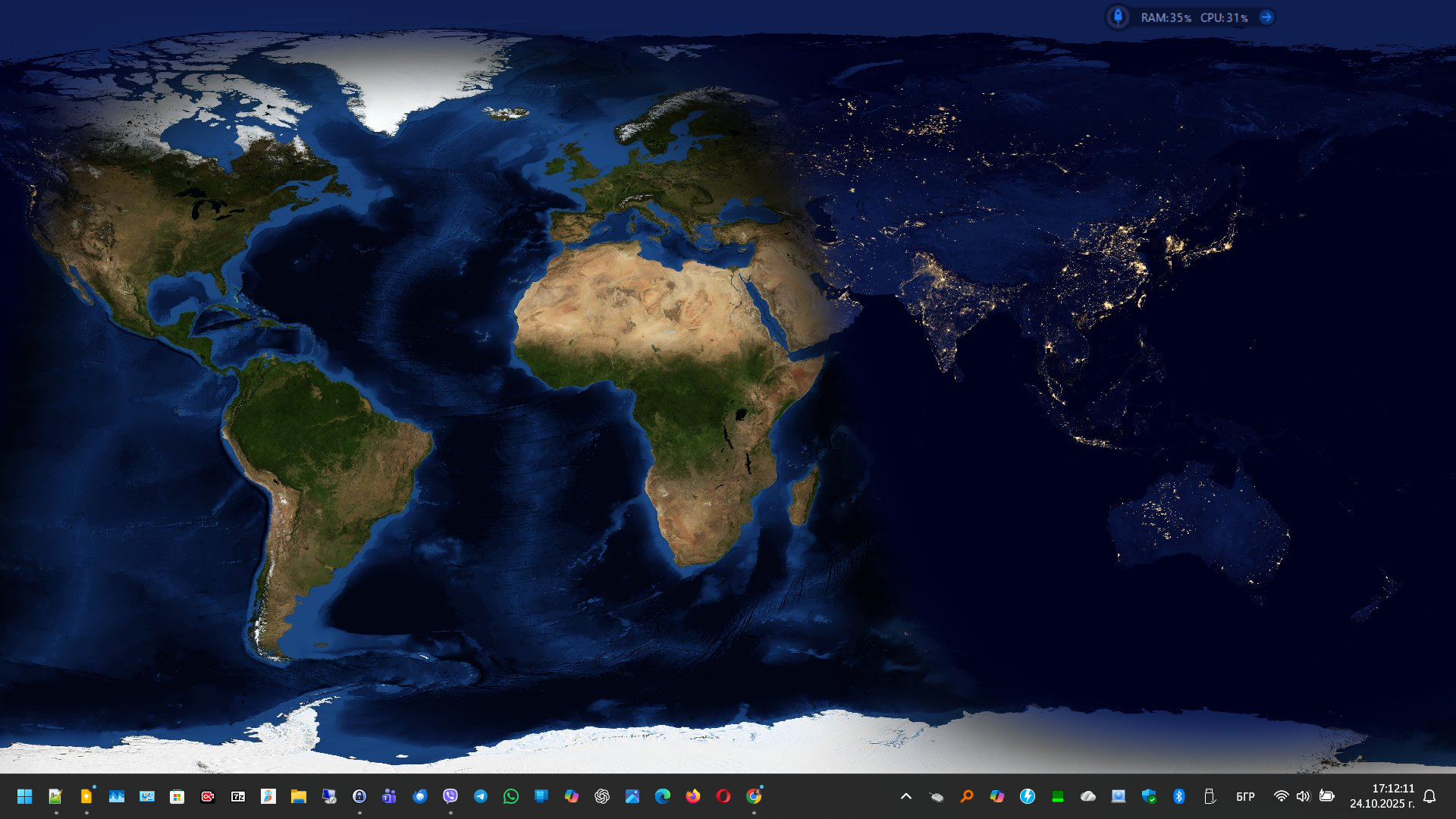Open Microsoft Edge browser
The height and width of the screenshot is (819, 1456).
point(663,796)
